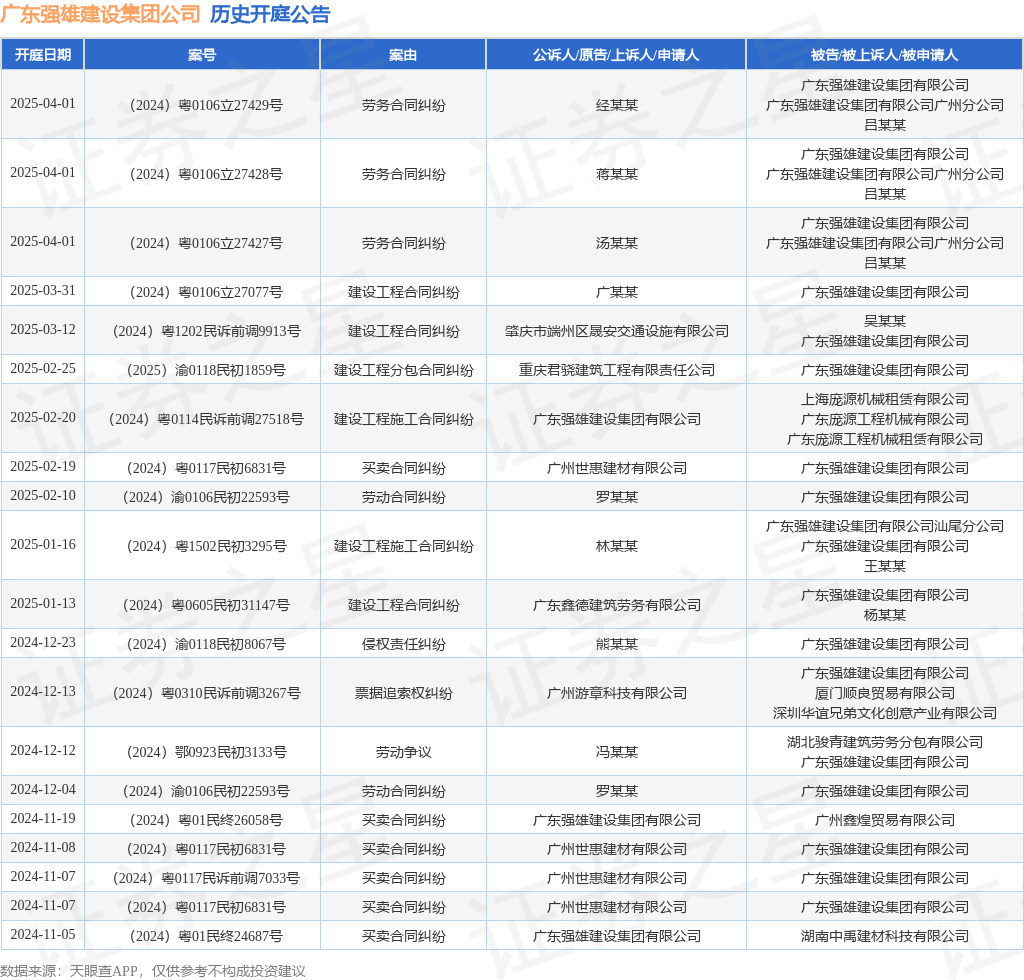Click plaintiff 汤某某
Image resolution: width=1024 pixels, height=980 pixels.
coord(616,243)
